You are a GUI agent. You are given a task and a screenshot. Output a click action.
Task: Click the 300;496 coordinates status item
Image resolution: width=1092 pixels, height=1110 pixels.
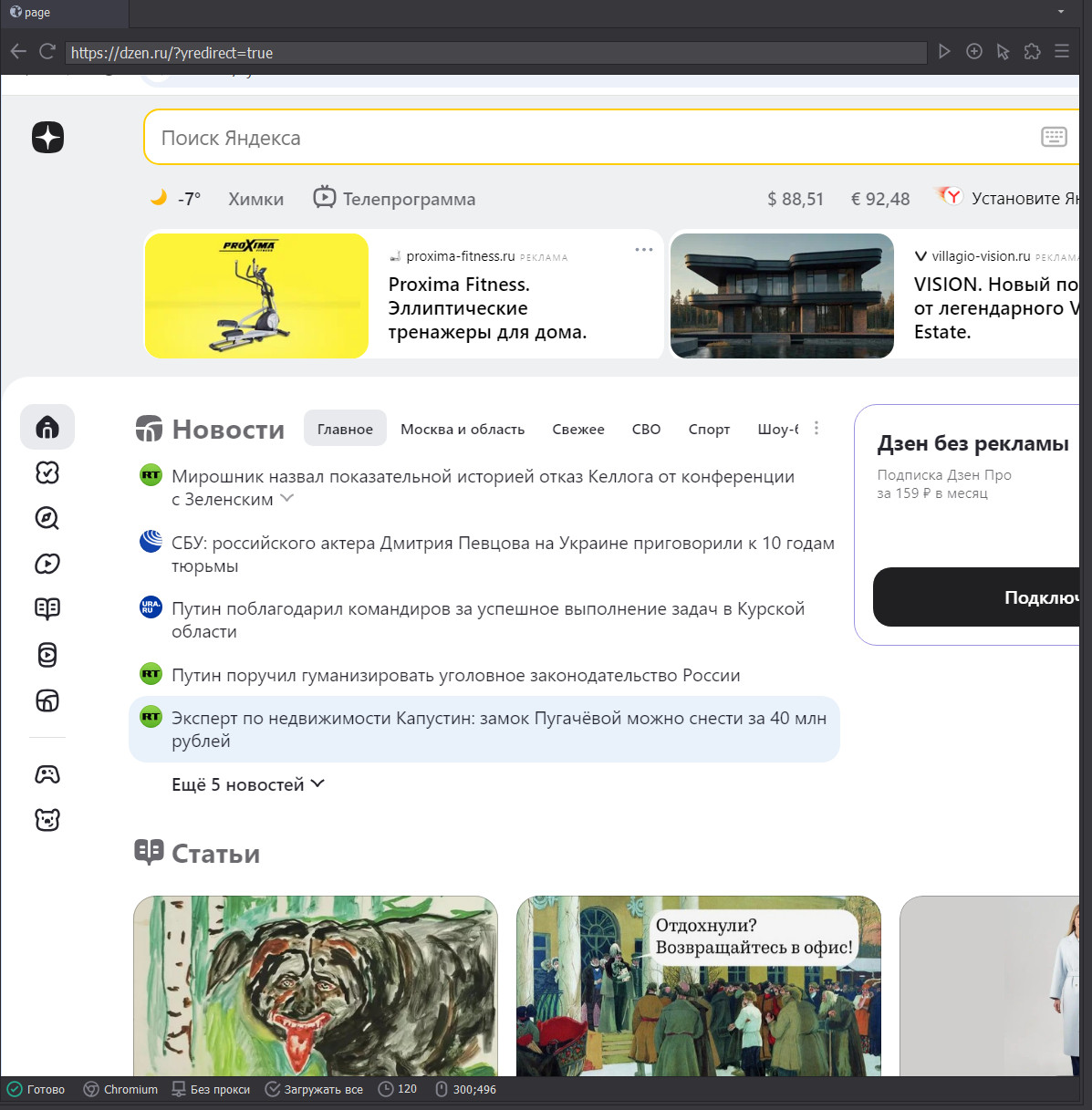click(x=465, y=1089)
